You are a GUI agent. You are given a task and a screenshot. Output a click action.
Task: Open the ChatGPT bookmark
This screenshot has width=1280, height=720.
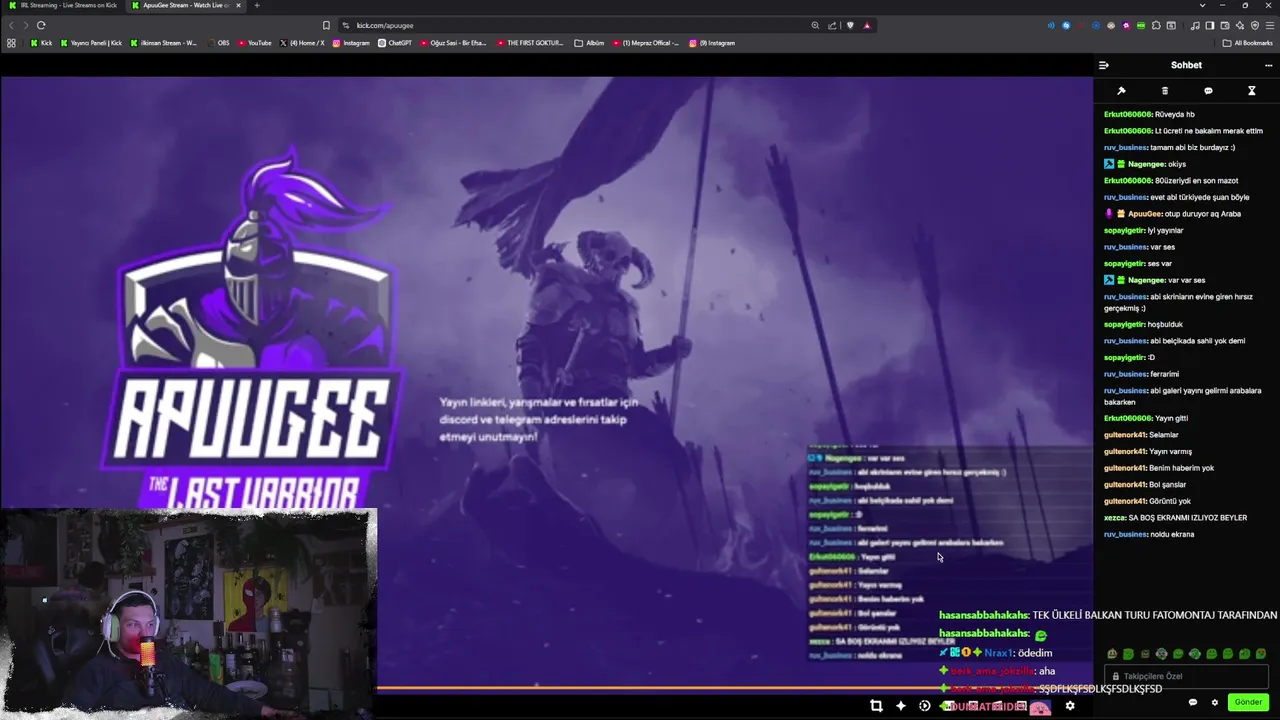pyautogui.click(x=394, y=43)
